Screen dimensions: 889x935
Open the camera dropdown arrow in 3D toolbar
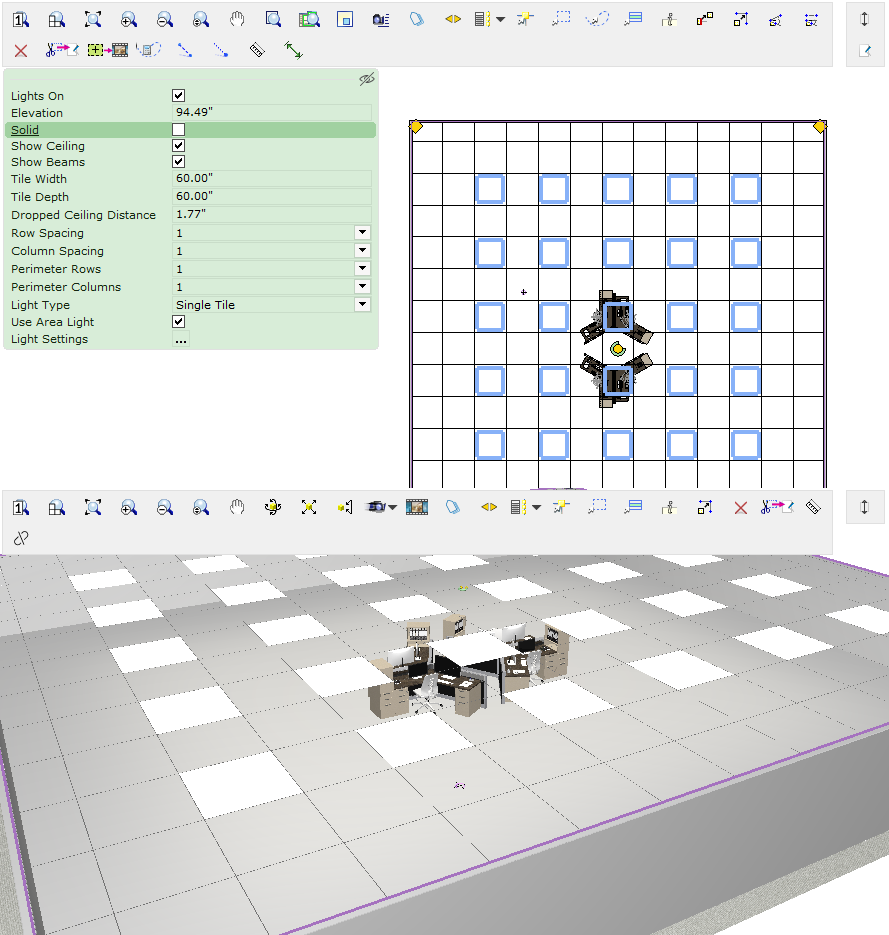(392, 507)
